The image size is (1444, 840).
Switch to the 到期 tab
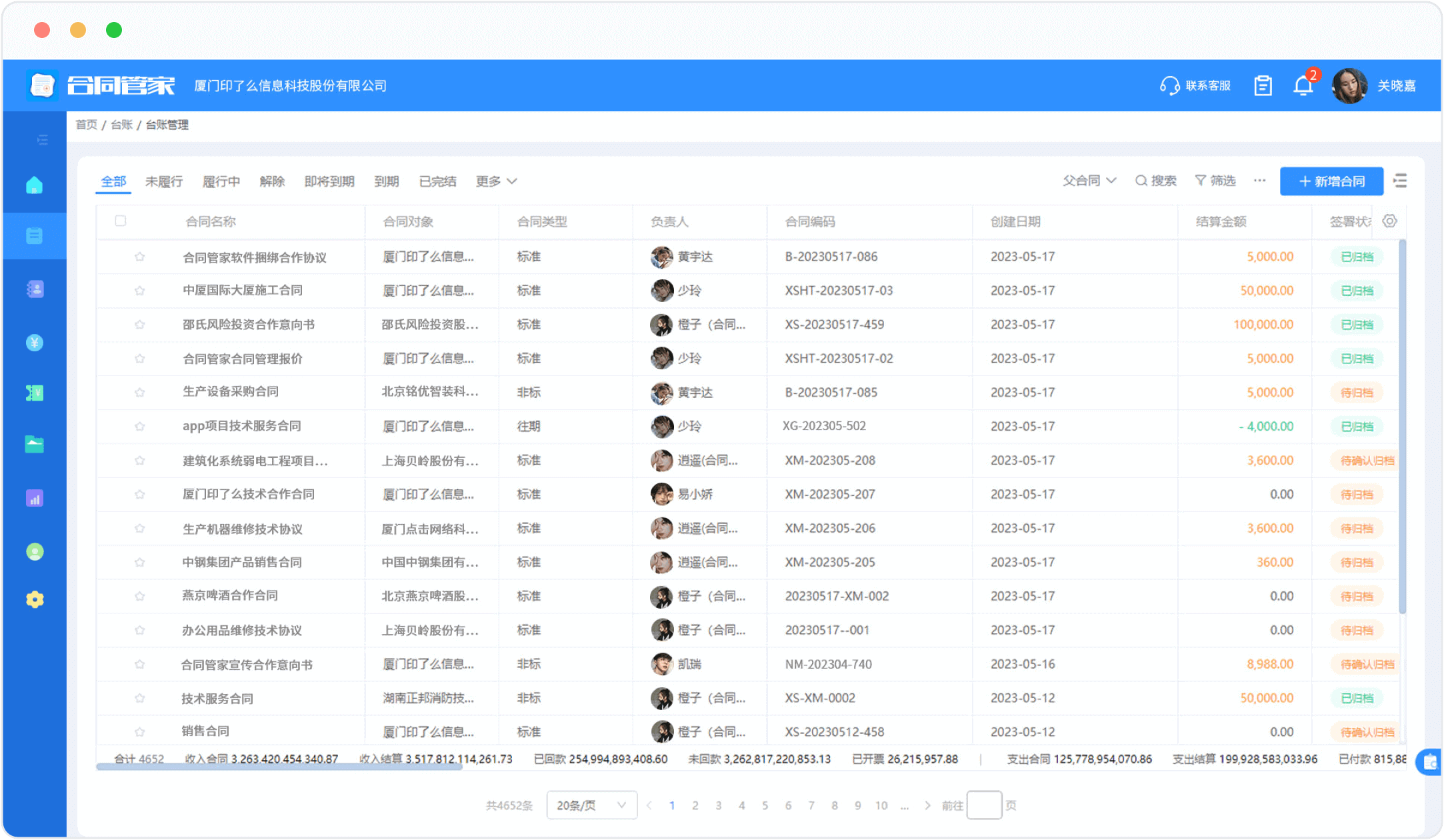coord(387,181)
